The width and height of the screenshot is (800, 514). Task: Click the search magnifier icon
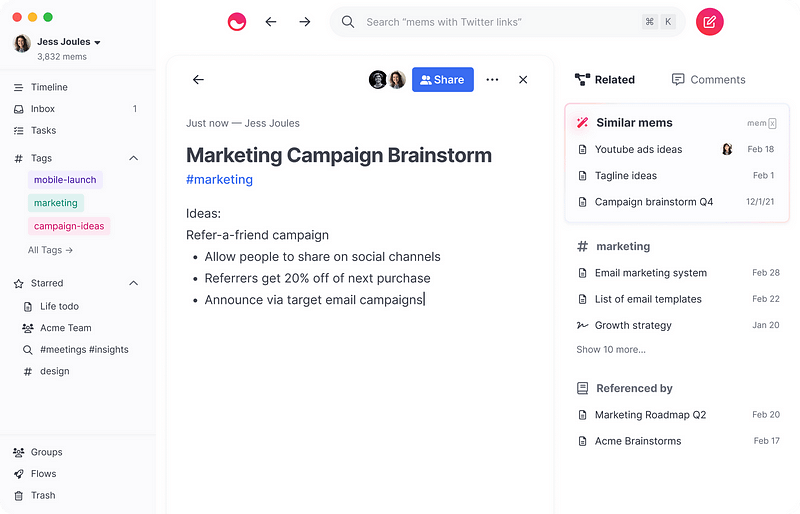[x=348, y=22]
